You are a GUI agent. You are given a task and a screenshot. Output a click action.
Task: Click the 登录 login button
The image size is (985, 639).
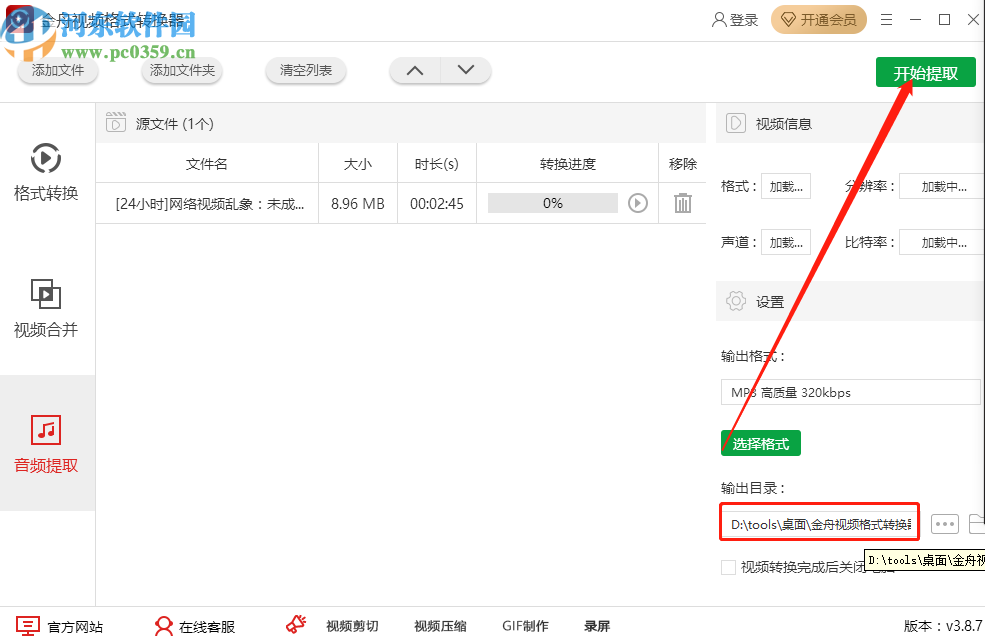735,19
